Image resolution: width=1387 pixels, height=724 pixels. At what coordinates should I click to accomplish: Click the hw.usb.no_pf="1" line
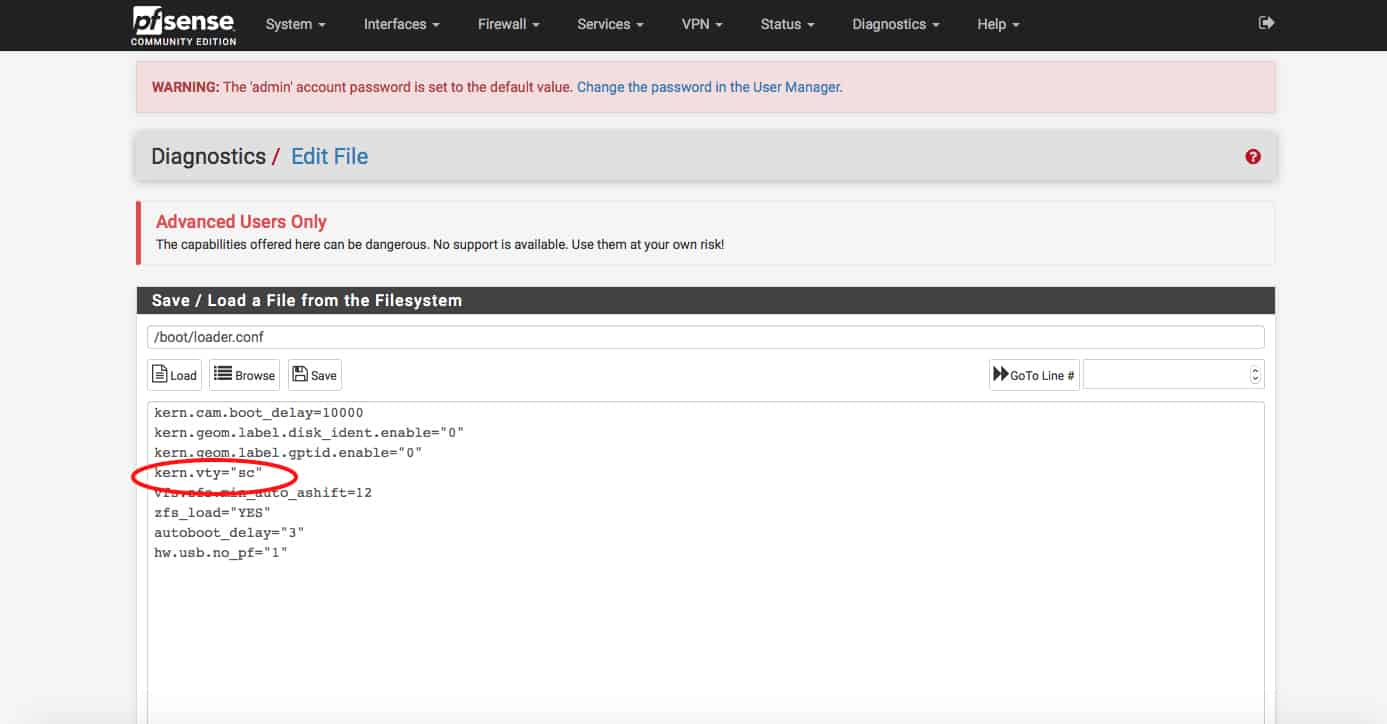tap(221, 552)
